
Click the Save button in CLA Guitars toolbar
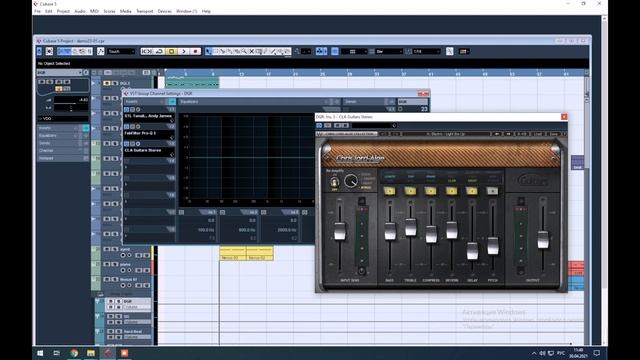[x=554, y=134]
